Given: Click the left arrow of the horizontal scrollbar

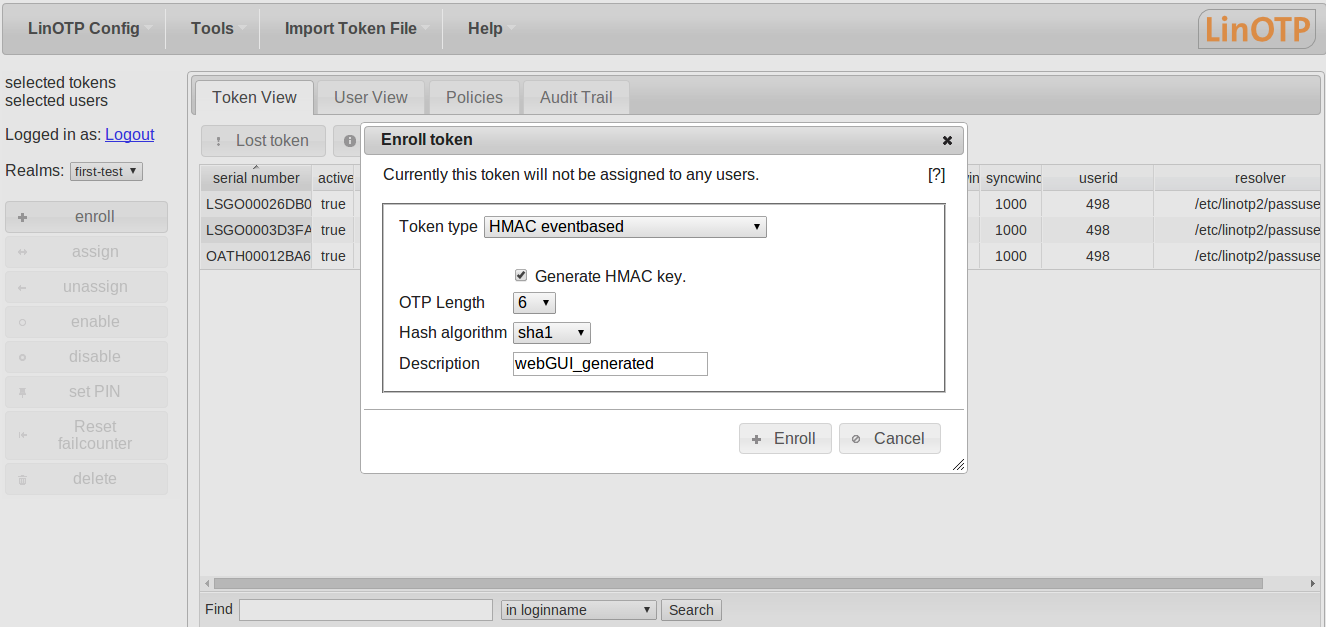Looking at the screenshot, I should point(207,583).
